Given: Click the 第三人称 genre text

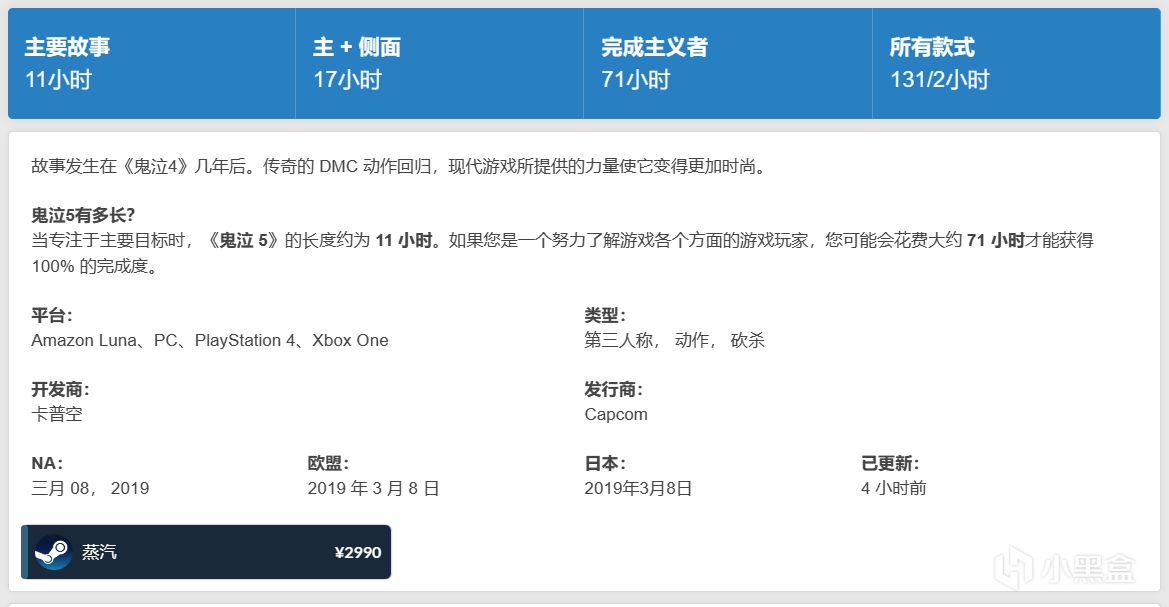Looking at the screenshot, I should point(619,340).
